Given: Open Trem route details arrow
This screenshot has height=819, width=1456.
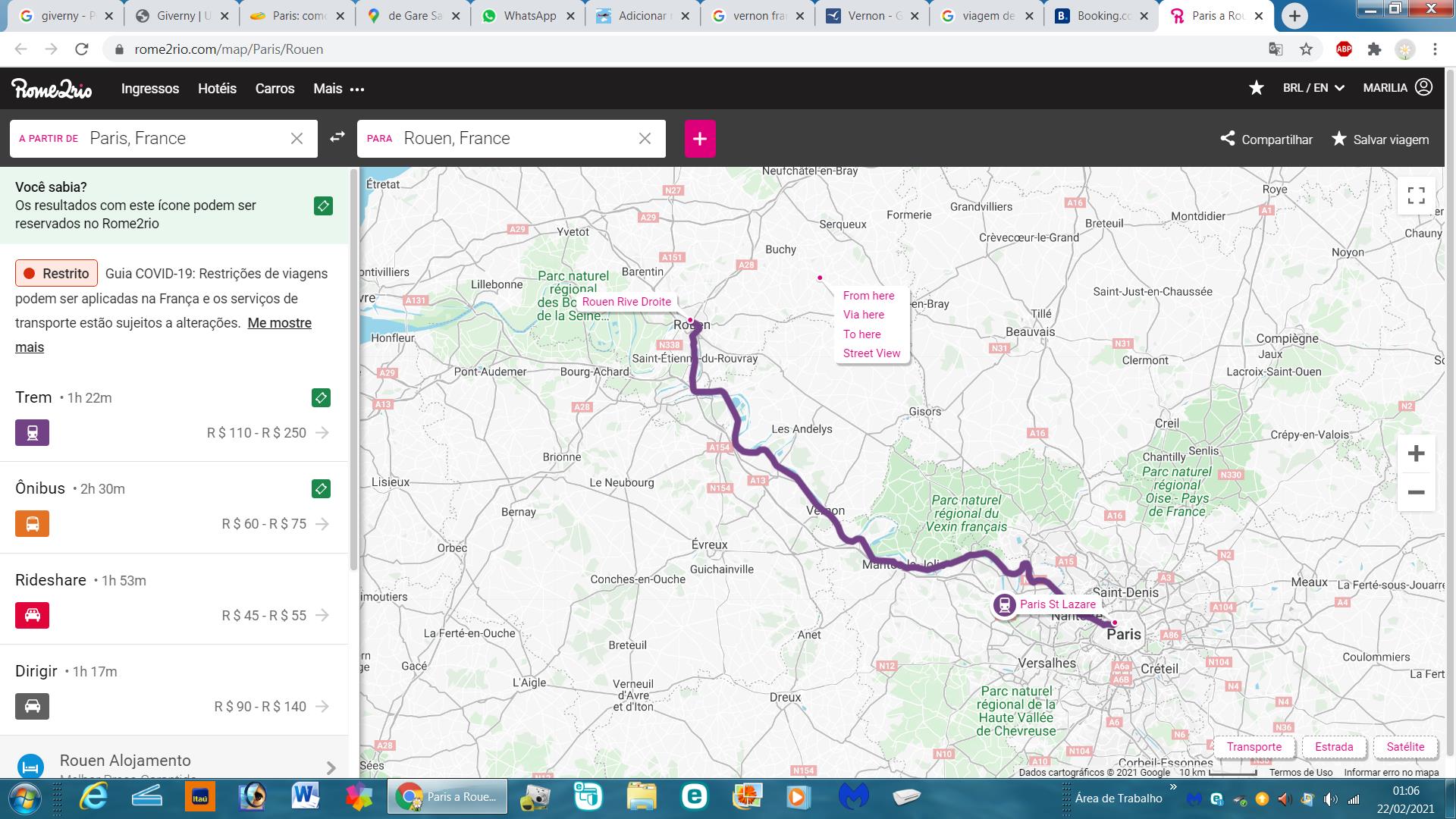Looking at the screenshot, I should click(x=322, y=432).
